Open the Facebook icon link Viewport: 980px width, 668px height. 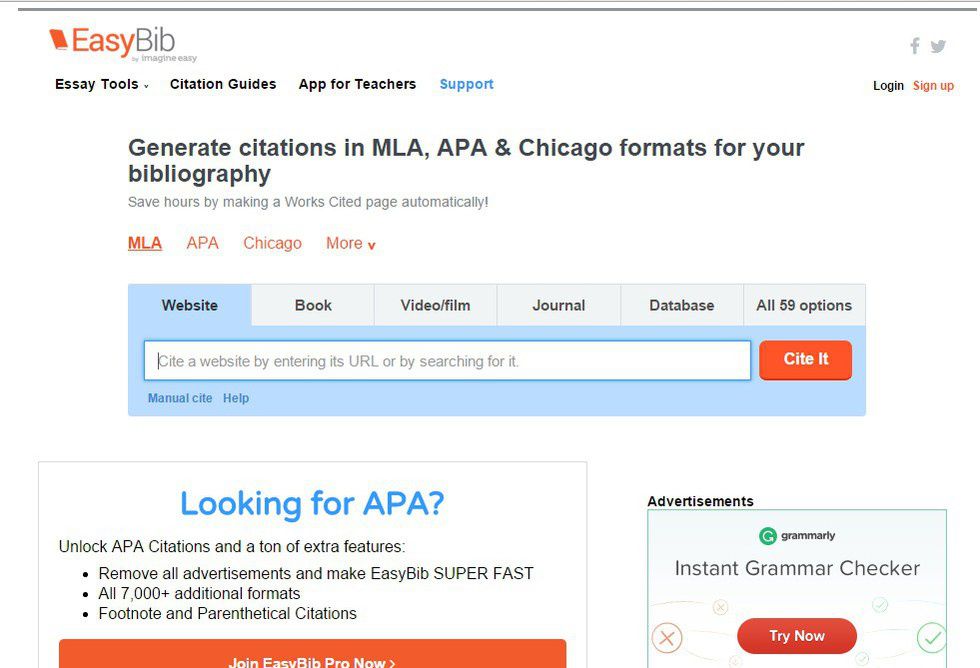tap(914, 46)
